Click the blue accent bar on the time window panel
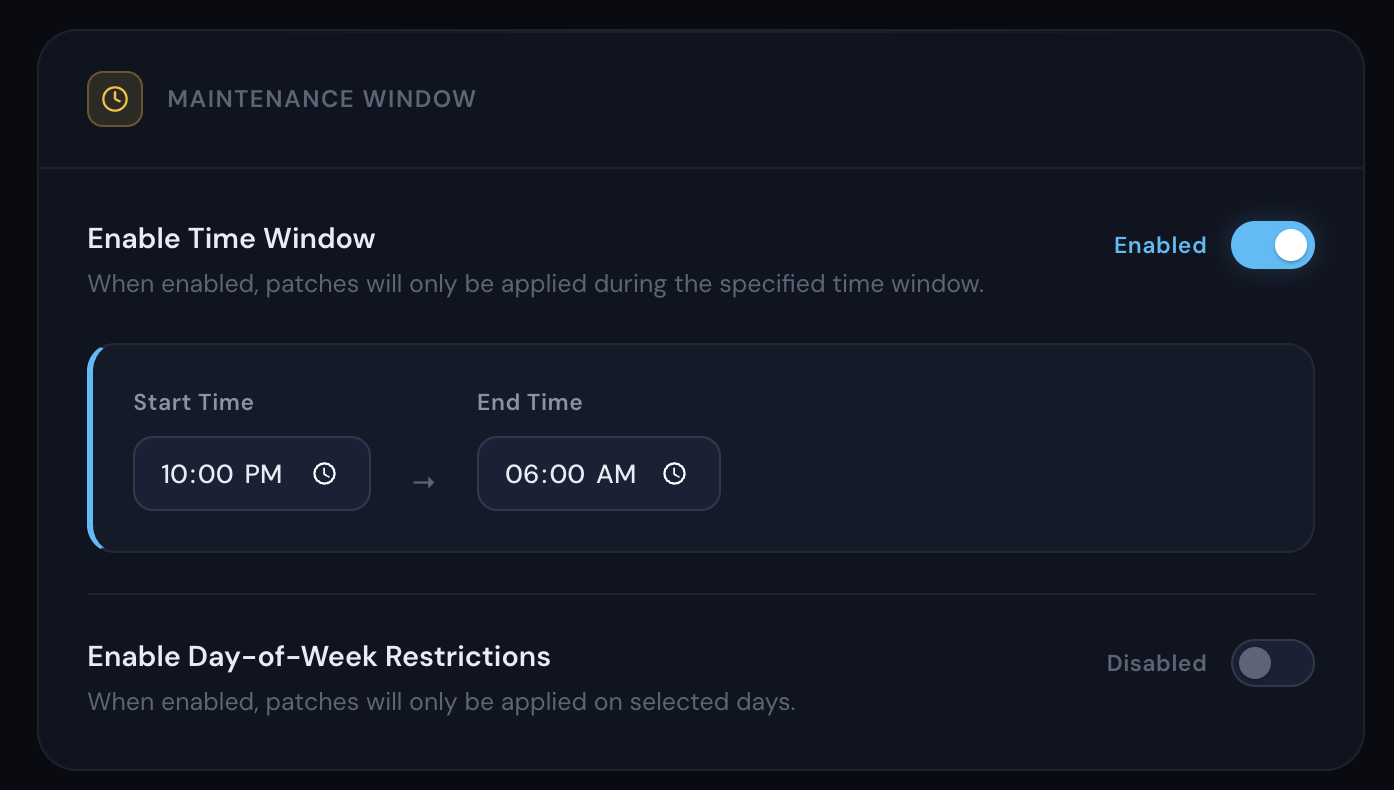This screenshot has height=790, width=1394. (92, 448)
